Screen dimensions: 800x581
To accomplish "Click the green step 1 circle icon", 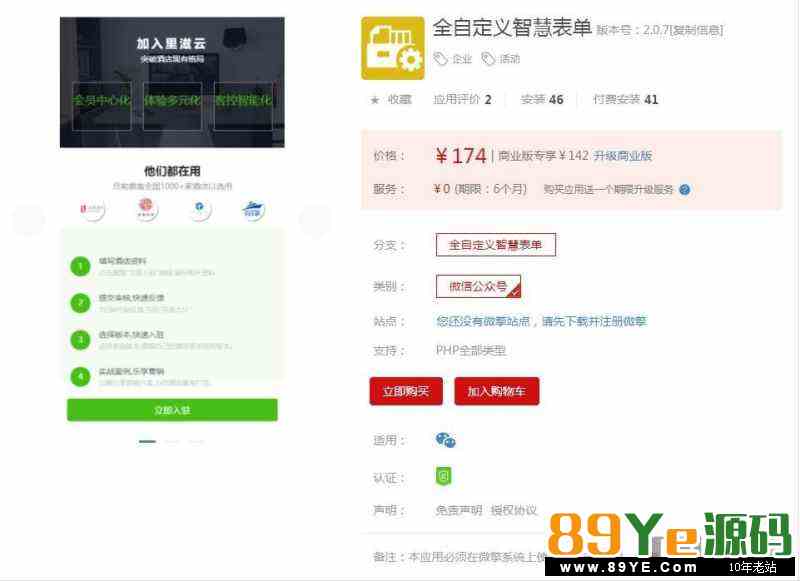I will pos(80,266).
